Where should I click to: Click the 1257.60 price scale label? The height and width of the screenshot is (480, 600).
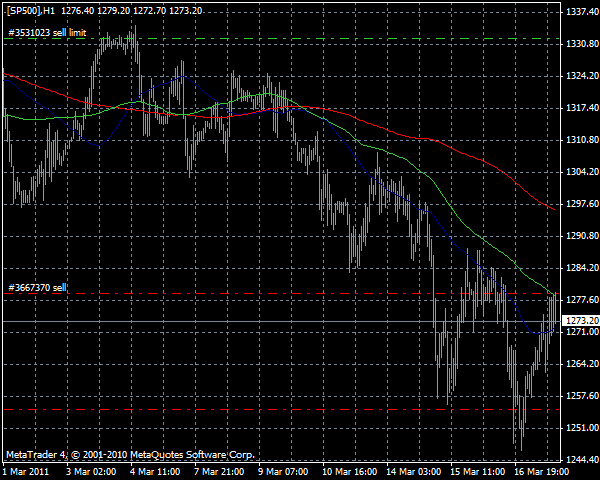pyautogui.click(x=582, y=395)
